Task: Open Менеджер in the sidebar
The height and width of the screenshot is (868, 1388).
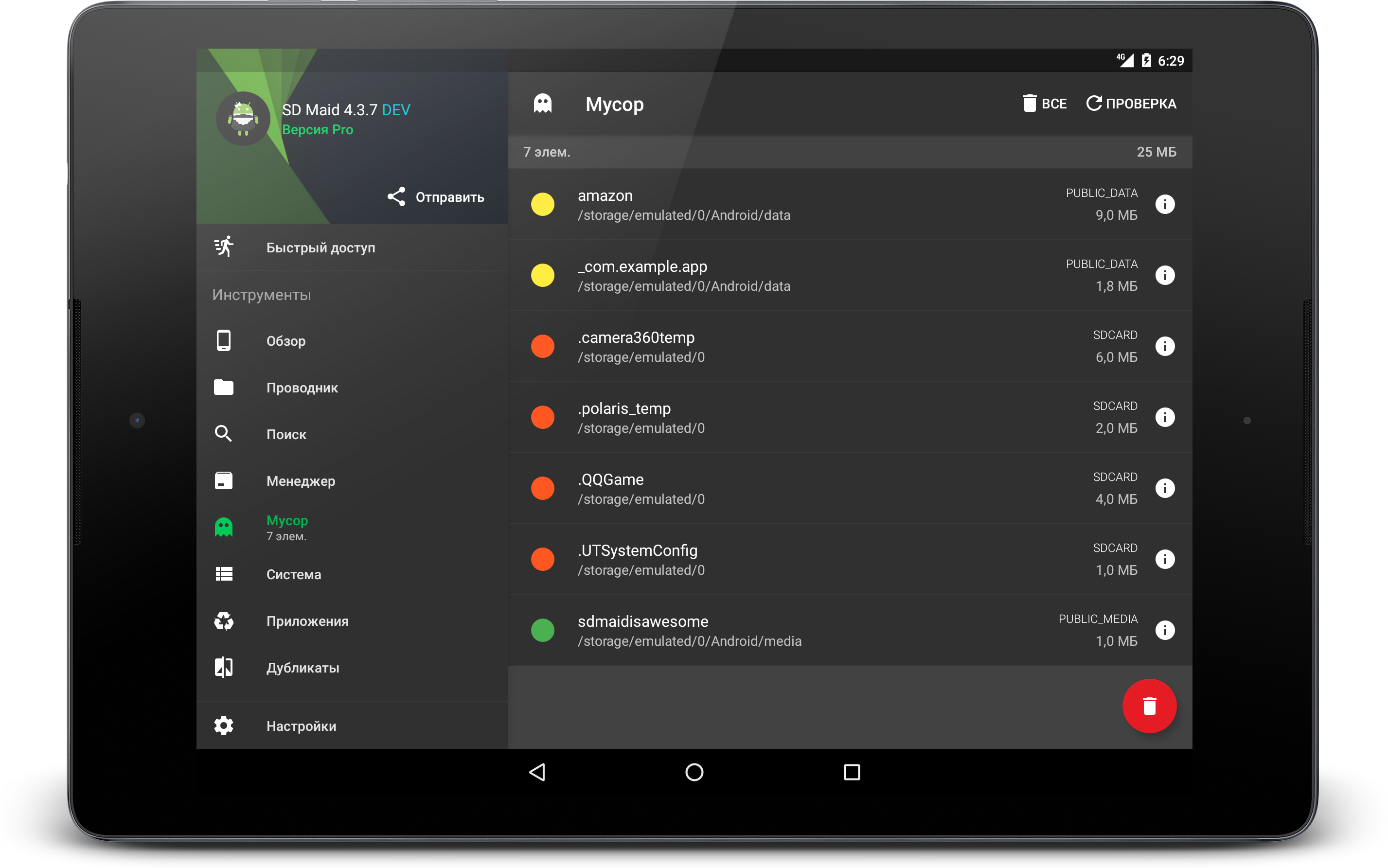Action: click(352, 480)
